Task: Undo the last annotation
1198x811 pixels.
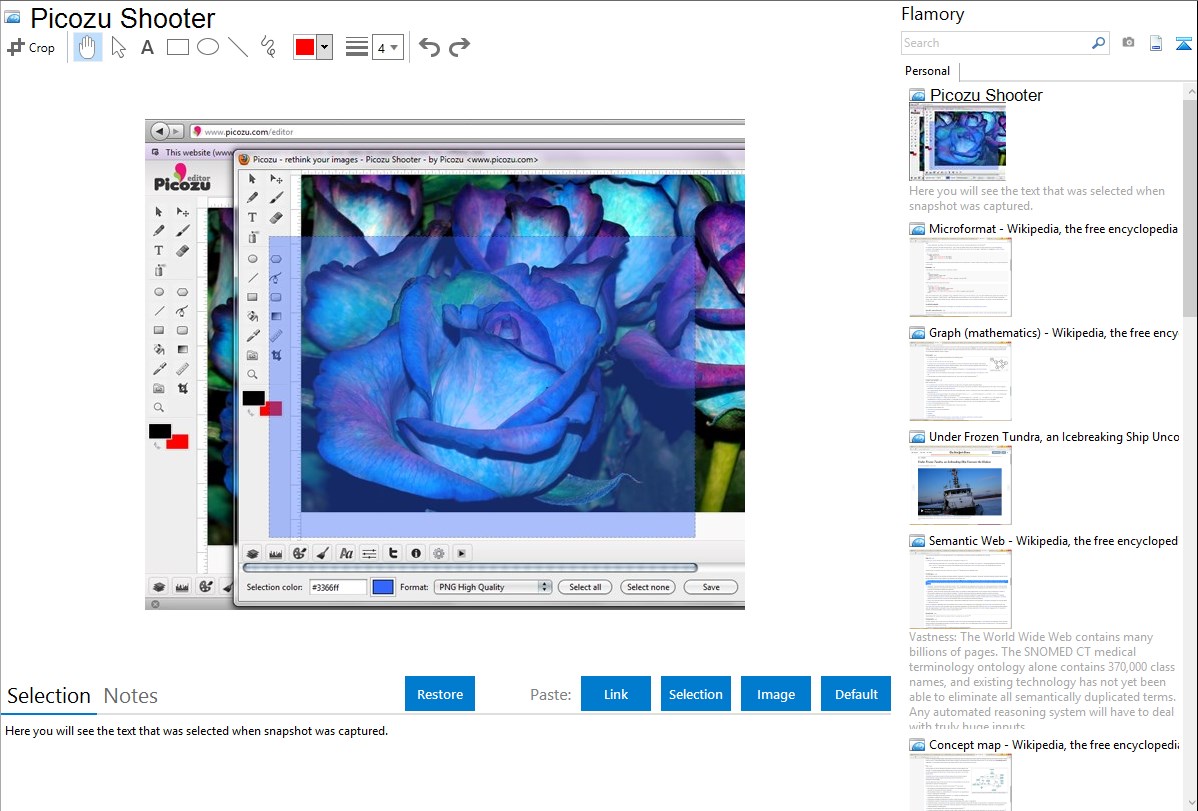Action: (x=429, y=47)
